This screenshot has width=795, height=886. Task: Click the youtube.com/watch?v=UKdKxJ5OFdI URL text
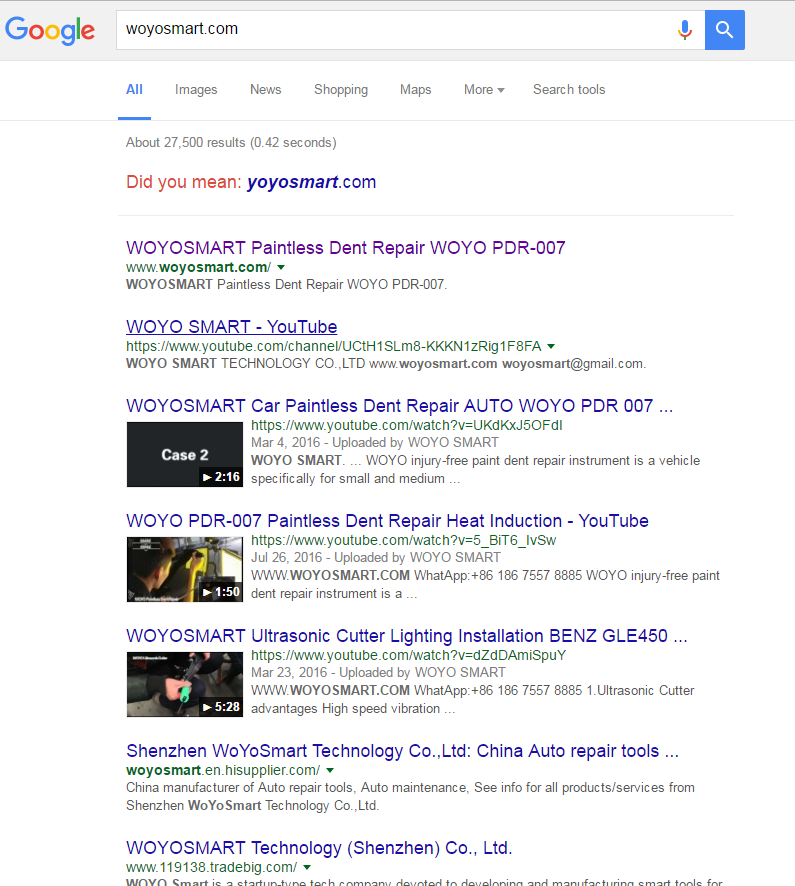407,425
